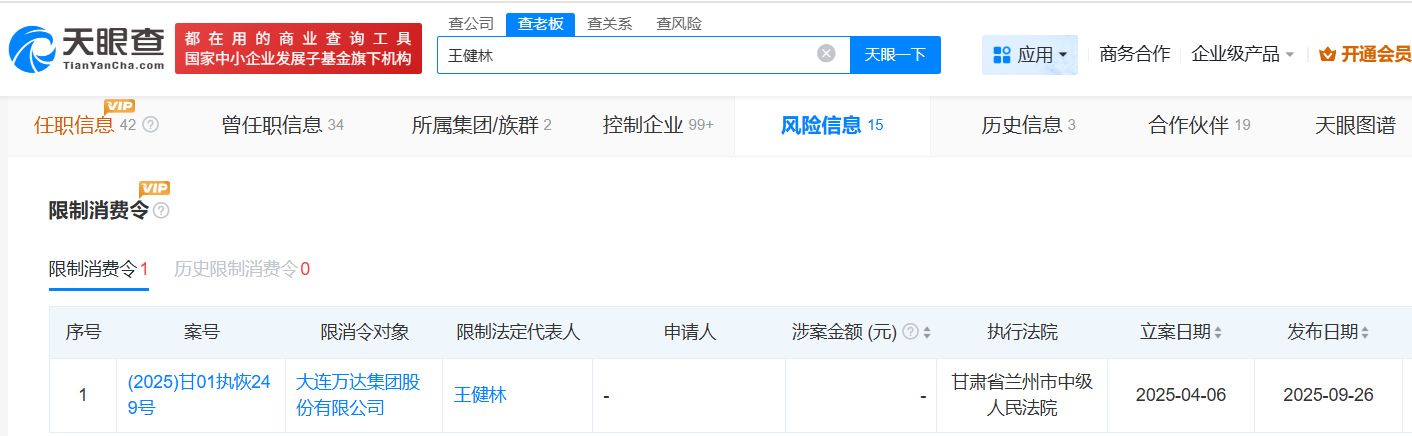This screenshot has height=436, width=1412.
Task: Open the 大连万达集团股份有限公司 company link
Action: tap(358, 395)
